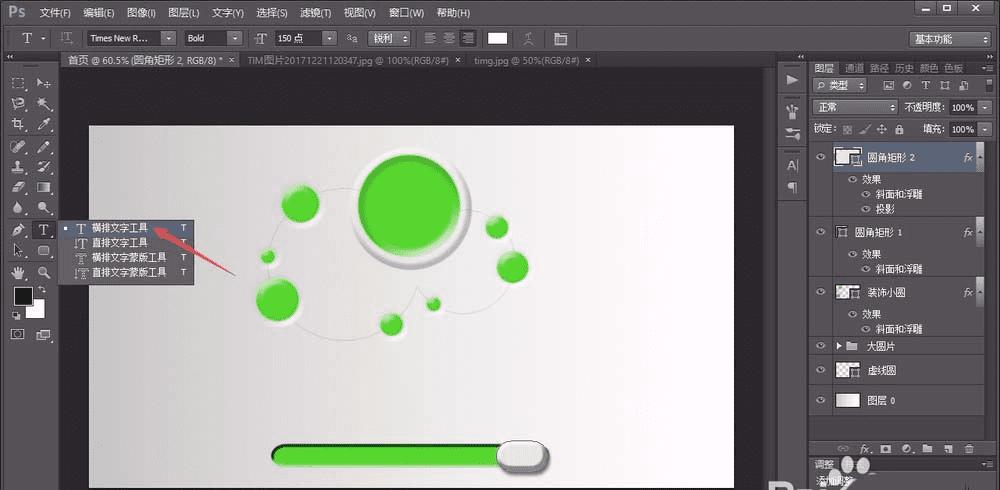Click the text color swatch in options bar
This screenshot has height=490, width=1000.
(x=497, y=38)
